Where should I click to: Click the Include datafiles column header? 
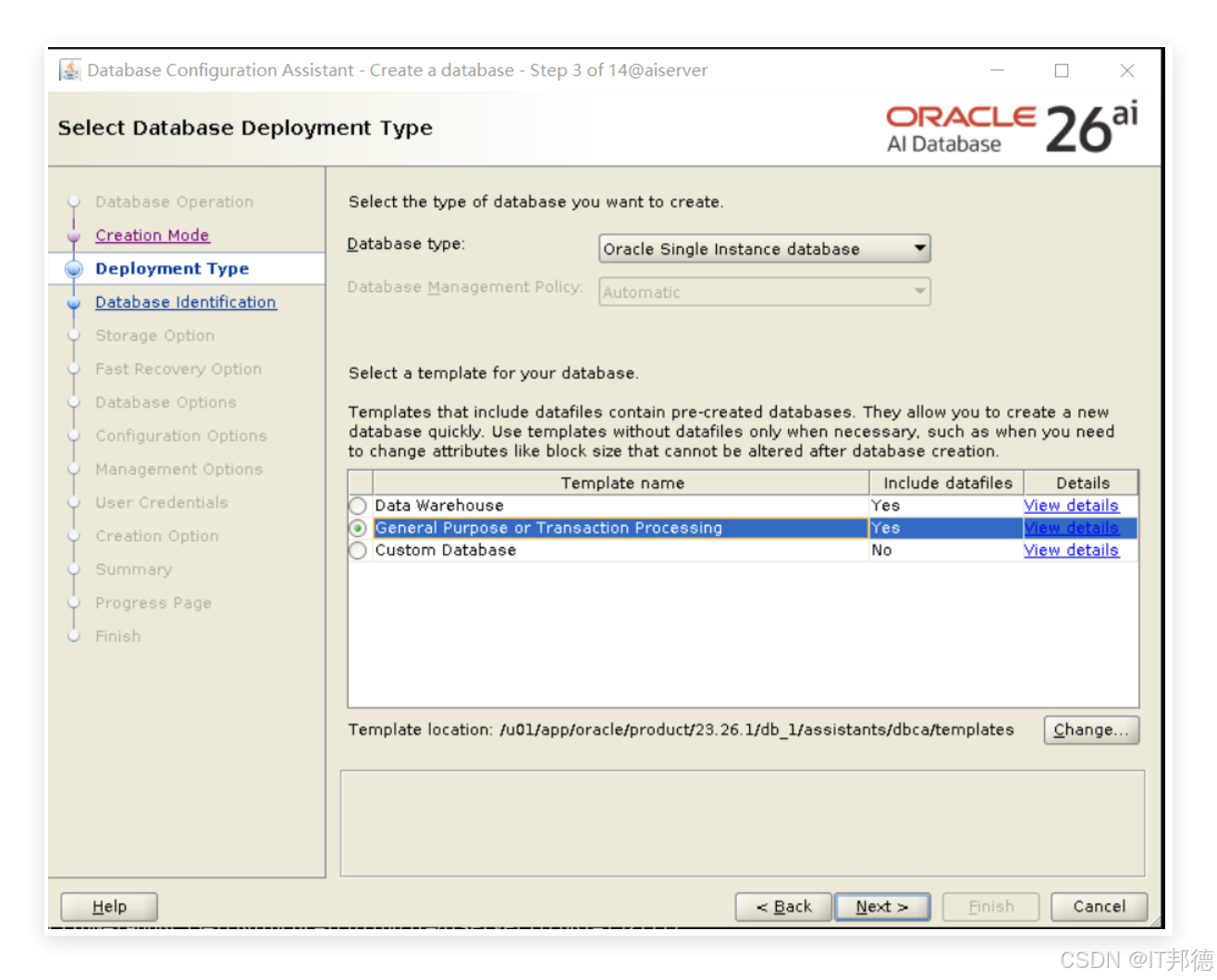tap(948, 483)
